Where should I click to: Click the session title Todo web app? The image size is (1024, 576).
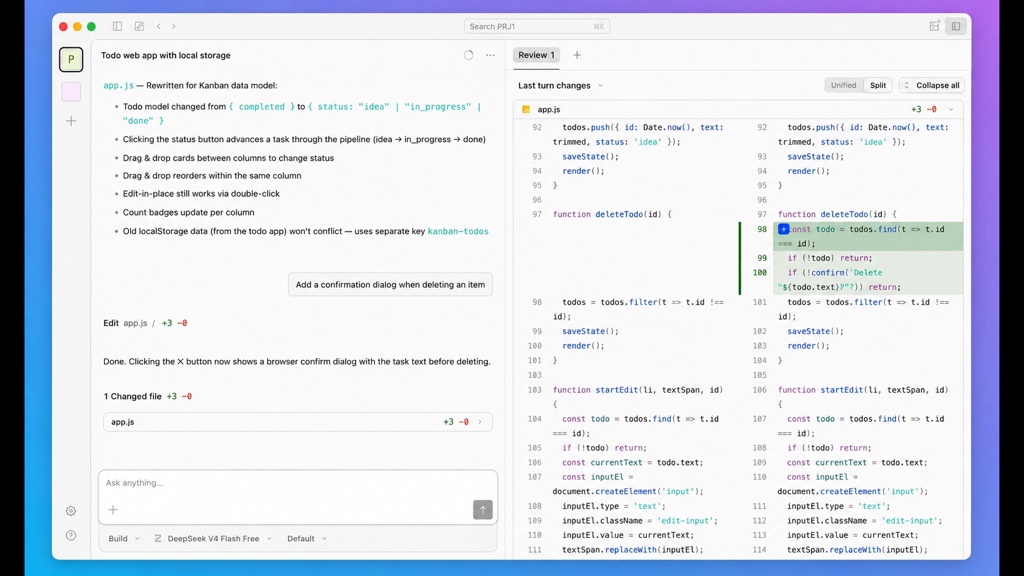pos(166,56)
